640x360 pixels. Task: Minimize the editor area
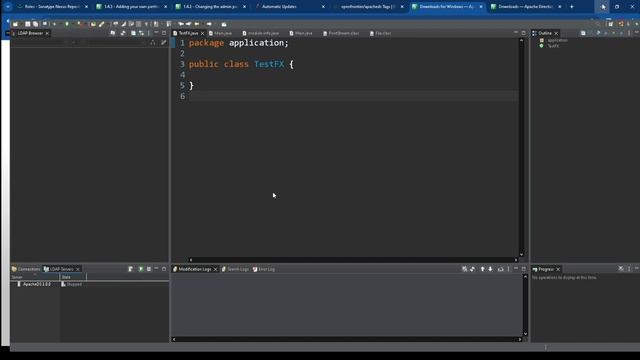click(516, 33)
